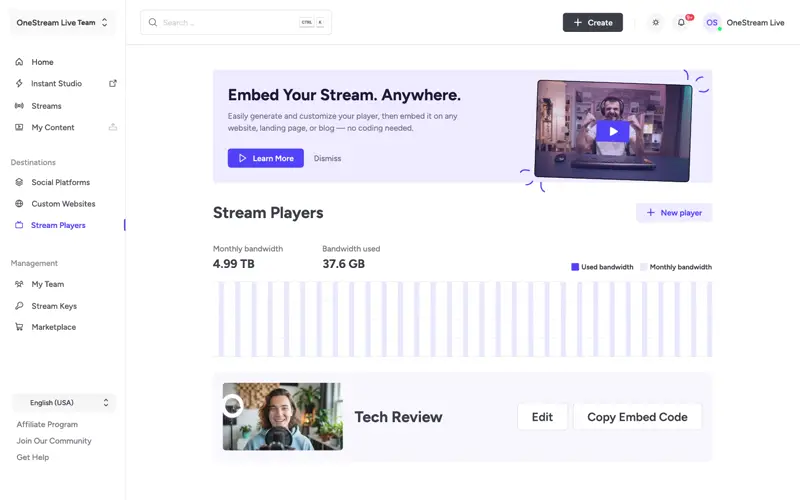Click the Learn More button
The width and height of the screenshot is (800, 500).
click(x=265, y=158)
